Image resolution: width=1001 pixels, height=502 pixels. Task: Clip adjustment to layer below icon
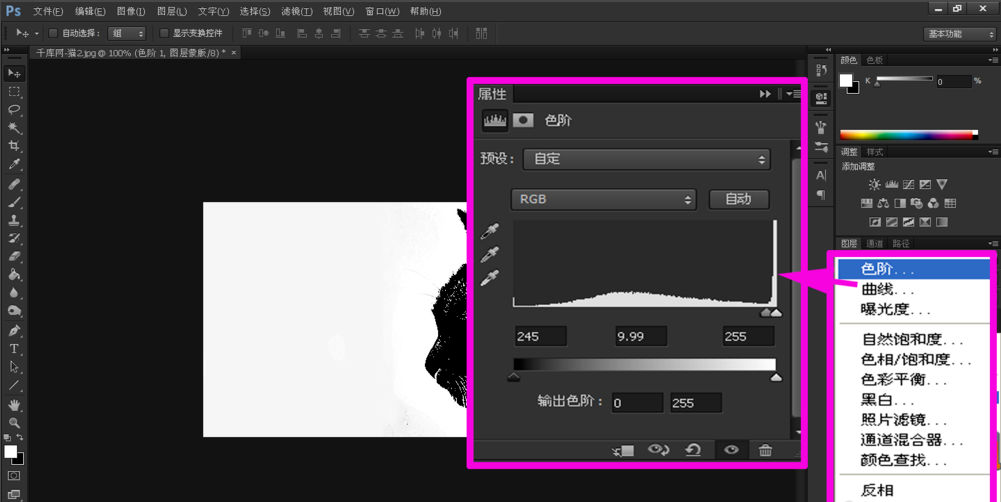(623, 451)
